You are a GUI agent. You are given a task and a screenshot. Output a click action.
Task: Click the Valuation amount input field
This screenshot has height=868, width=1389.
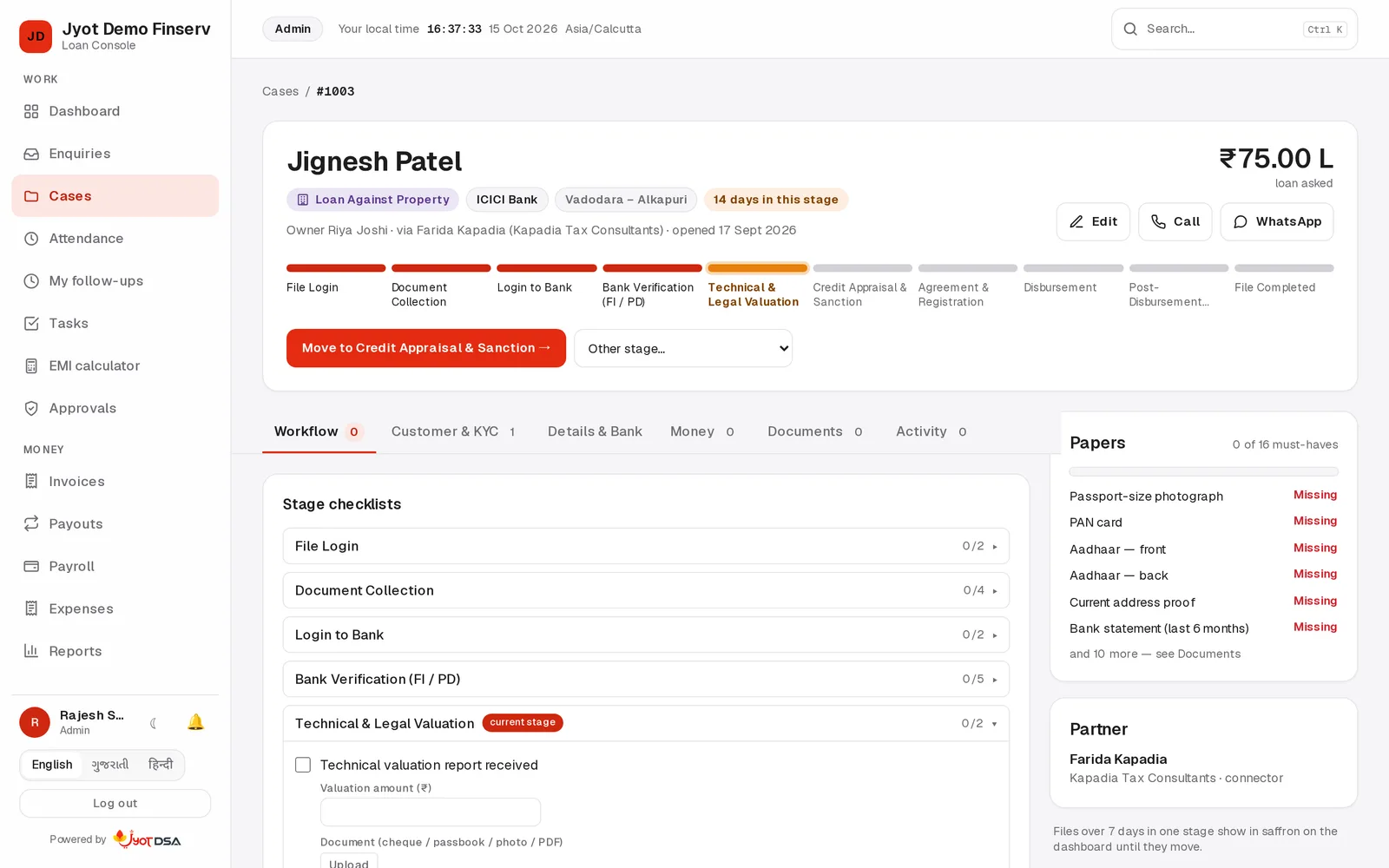431,812
